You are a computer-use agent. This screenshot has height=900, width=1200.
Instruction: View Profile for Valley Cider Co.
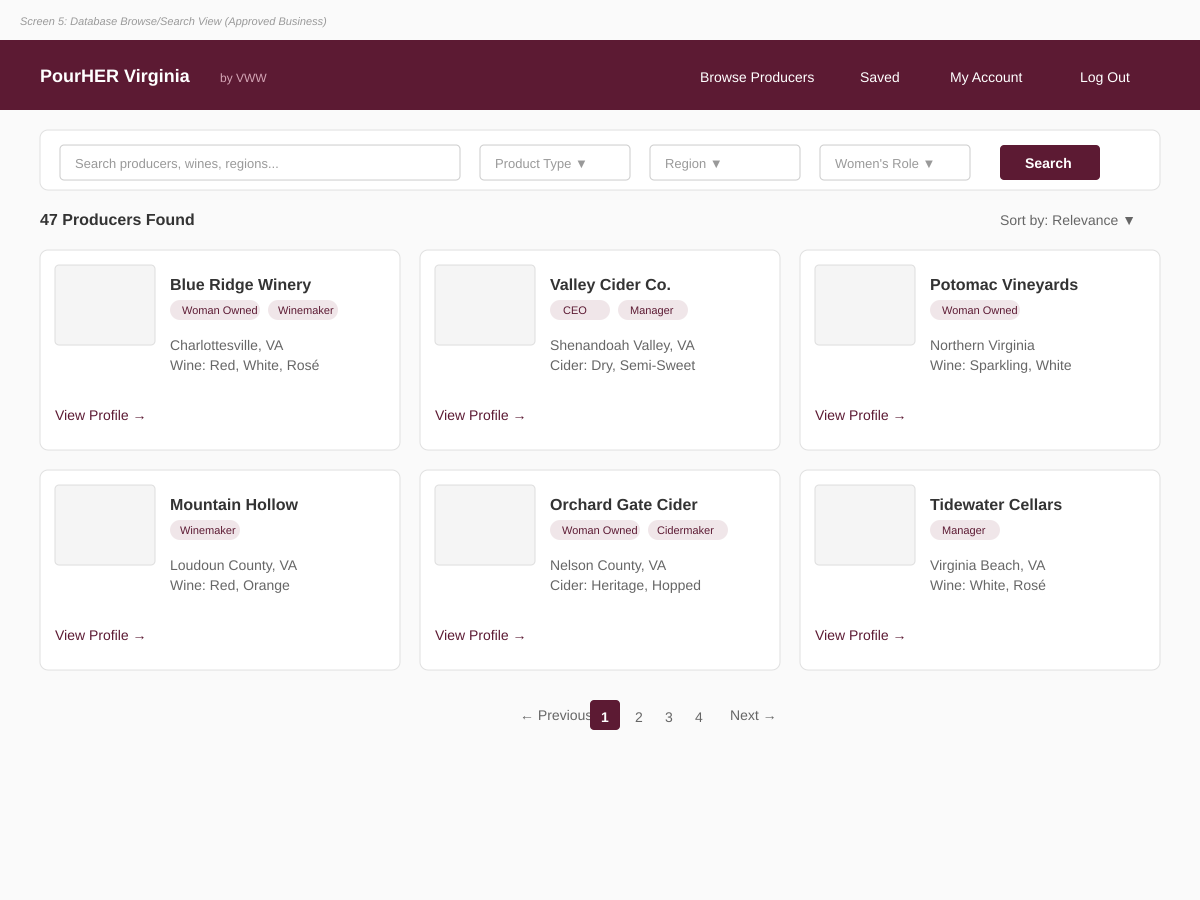click(x=480, y=415)
